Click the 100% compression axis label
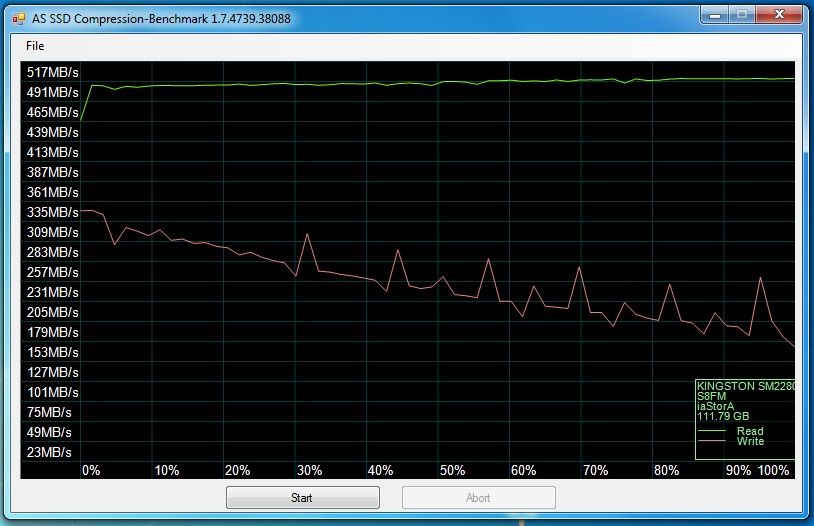The image size is (814, 526). (x=774, y=470)
